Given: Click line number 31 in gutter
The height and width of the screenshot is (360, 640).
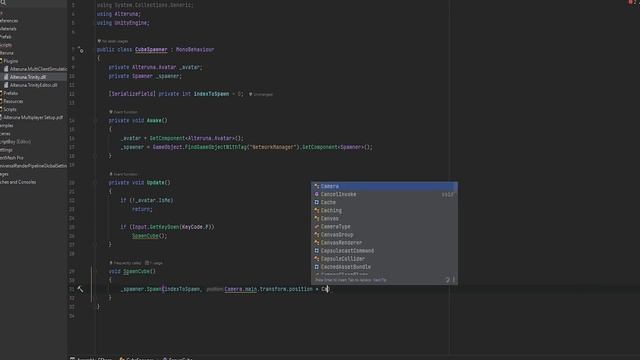Looking at the screenshot, I should click(72, 289).
